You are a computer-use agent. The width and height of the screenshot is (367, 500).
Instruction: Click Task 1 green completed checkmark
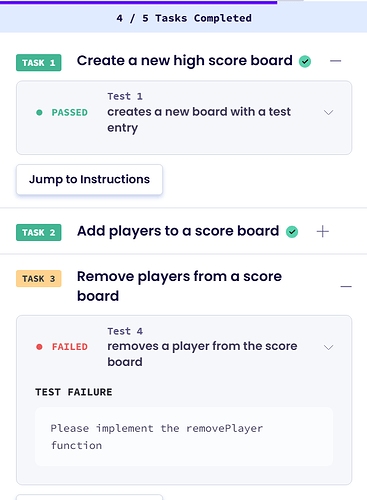coord(305,61)
